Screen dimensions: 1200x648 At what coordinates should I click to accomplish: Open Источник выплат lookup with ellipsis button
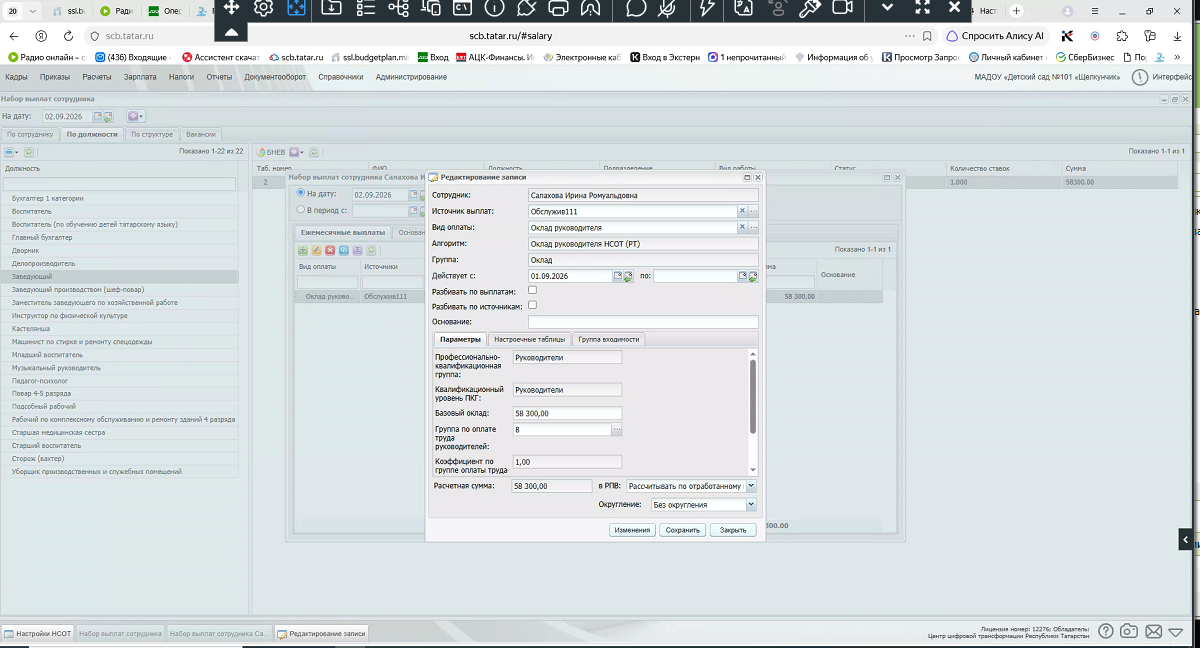(x=753, y=212)
